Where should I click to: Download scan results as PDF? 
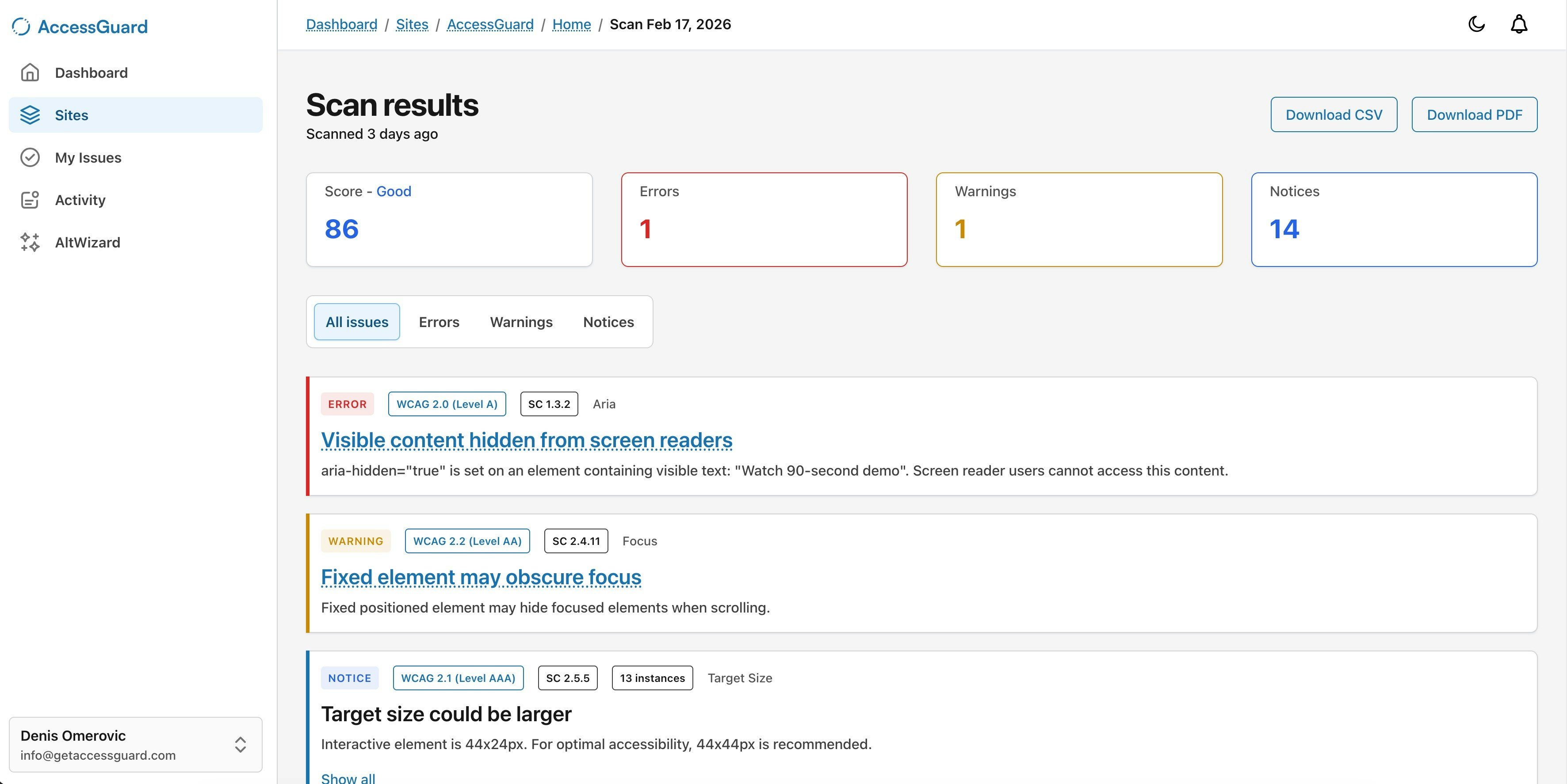pyautogui.click(x=1475, y=114)
